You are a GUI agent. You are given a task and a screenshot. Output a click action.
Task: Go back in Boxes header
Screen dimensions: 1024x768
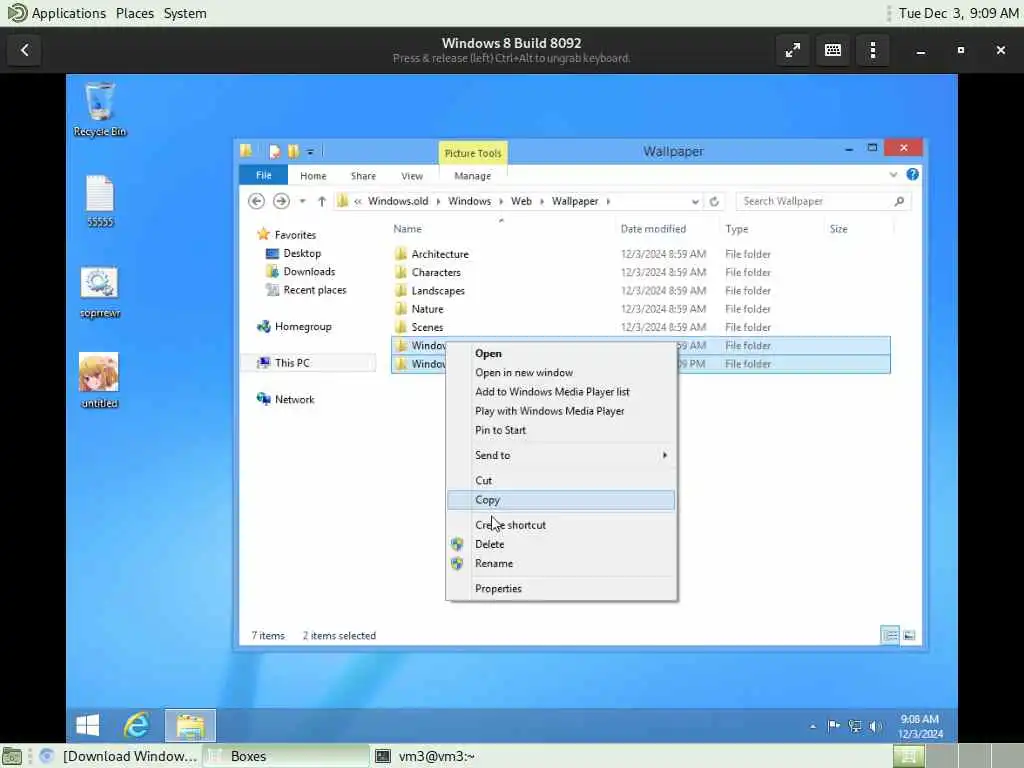(x=25, y=50)
